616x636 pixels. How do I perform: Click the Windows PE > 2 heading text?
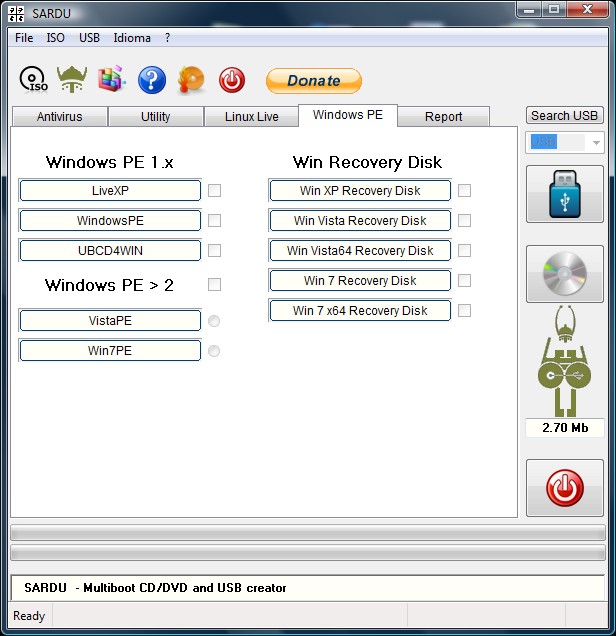point(109,285)
